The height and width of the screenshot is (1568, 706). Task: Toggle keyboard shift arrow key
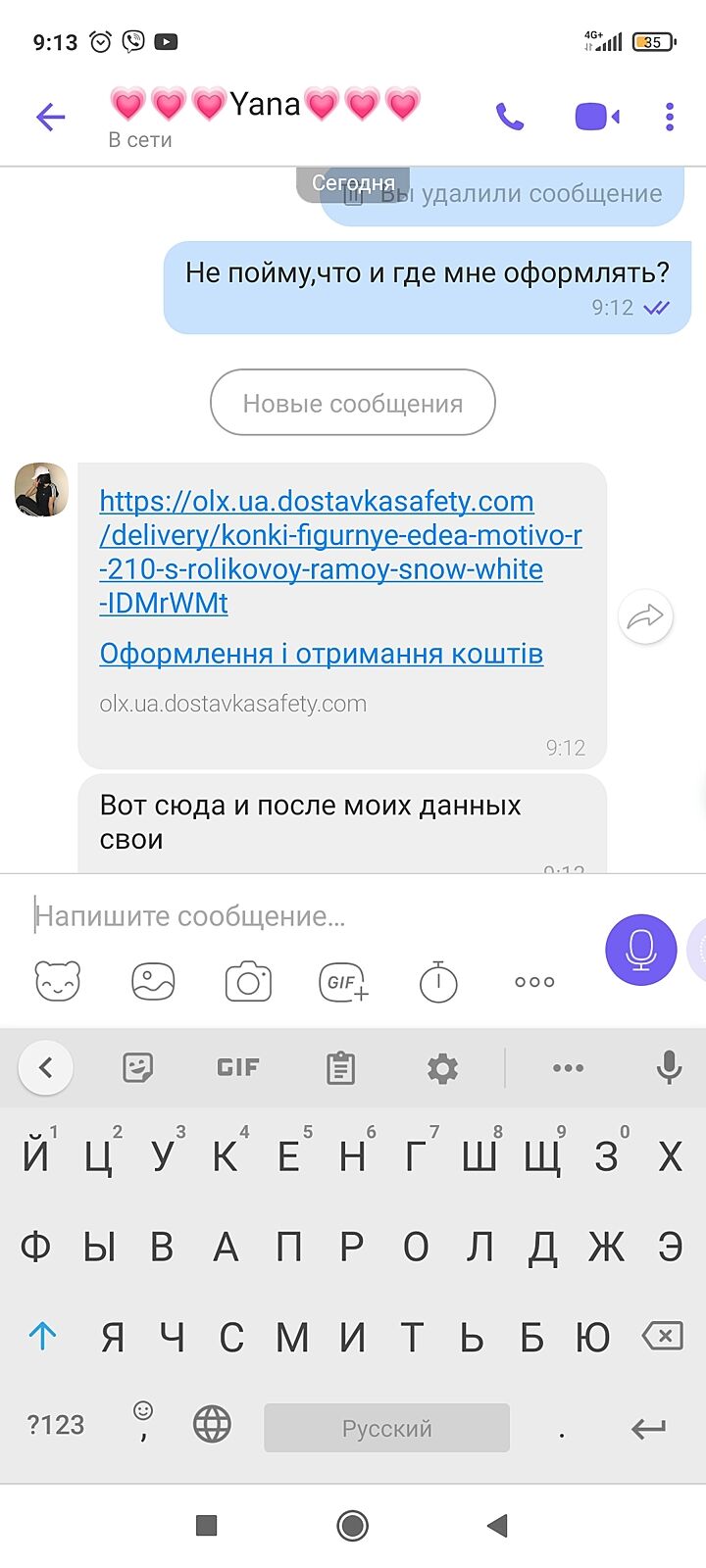point(42,1336)
